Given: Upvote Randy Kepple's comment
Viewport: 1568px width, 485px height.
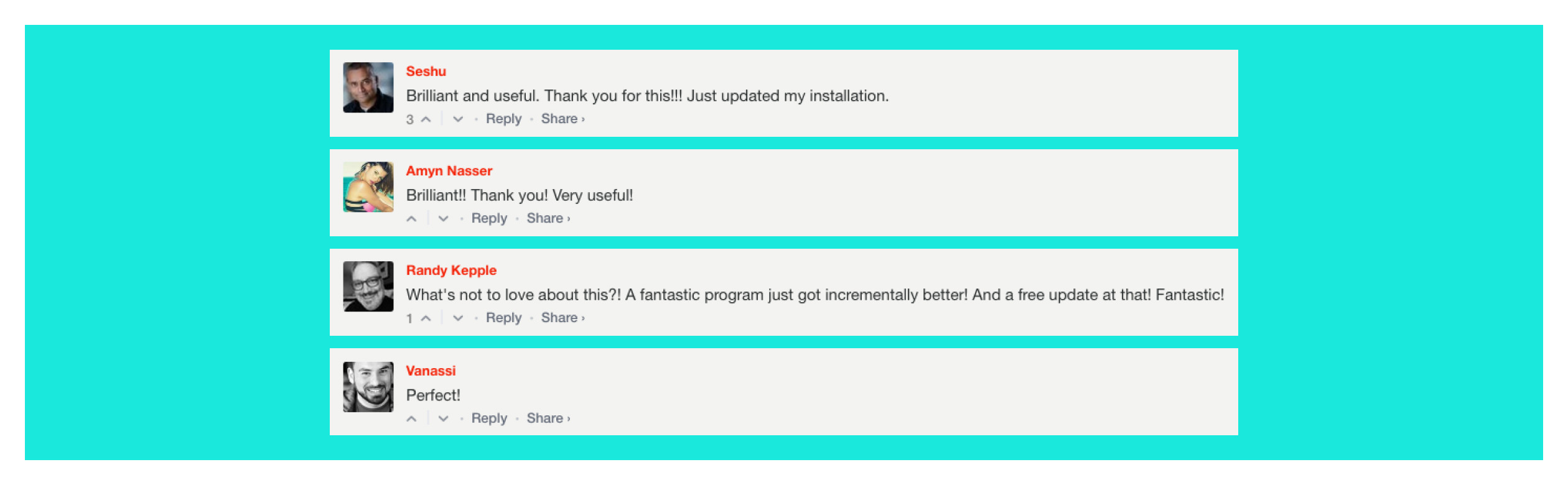Looking at the screenshot, I should coord(426,318).
